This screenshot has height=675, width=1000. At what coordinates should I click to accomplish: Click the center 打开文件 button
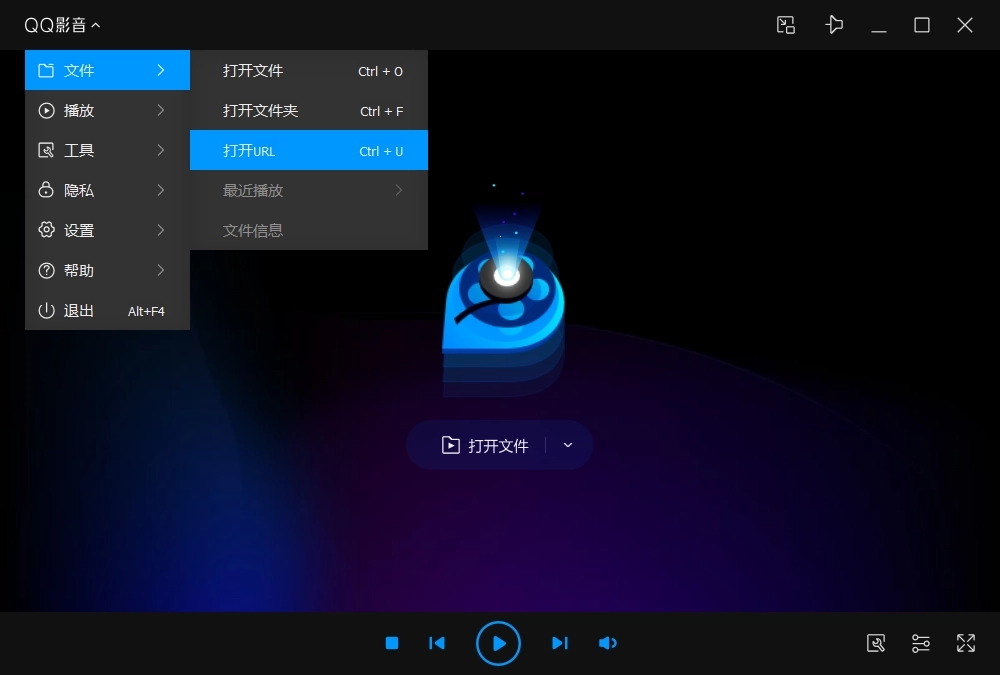(x=486, y=445)
